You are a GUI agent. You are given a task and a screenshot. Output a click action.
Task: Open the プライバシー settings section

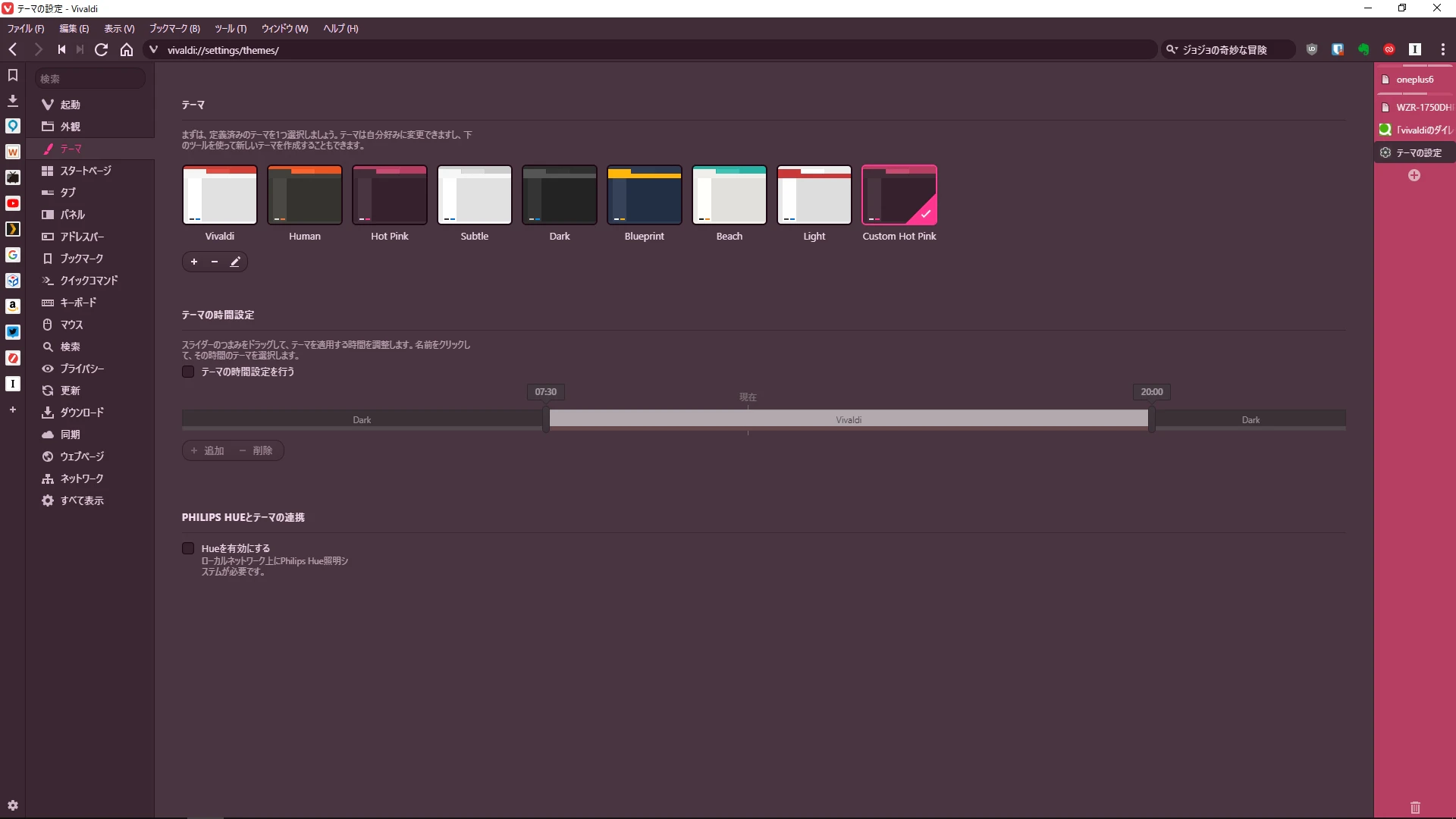(x=90, y=369)
